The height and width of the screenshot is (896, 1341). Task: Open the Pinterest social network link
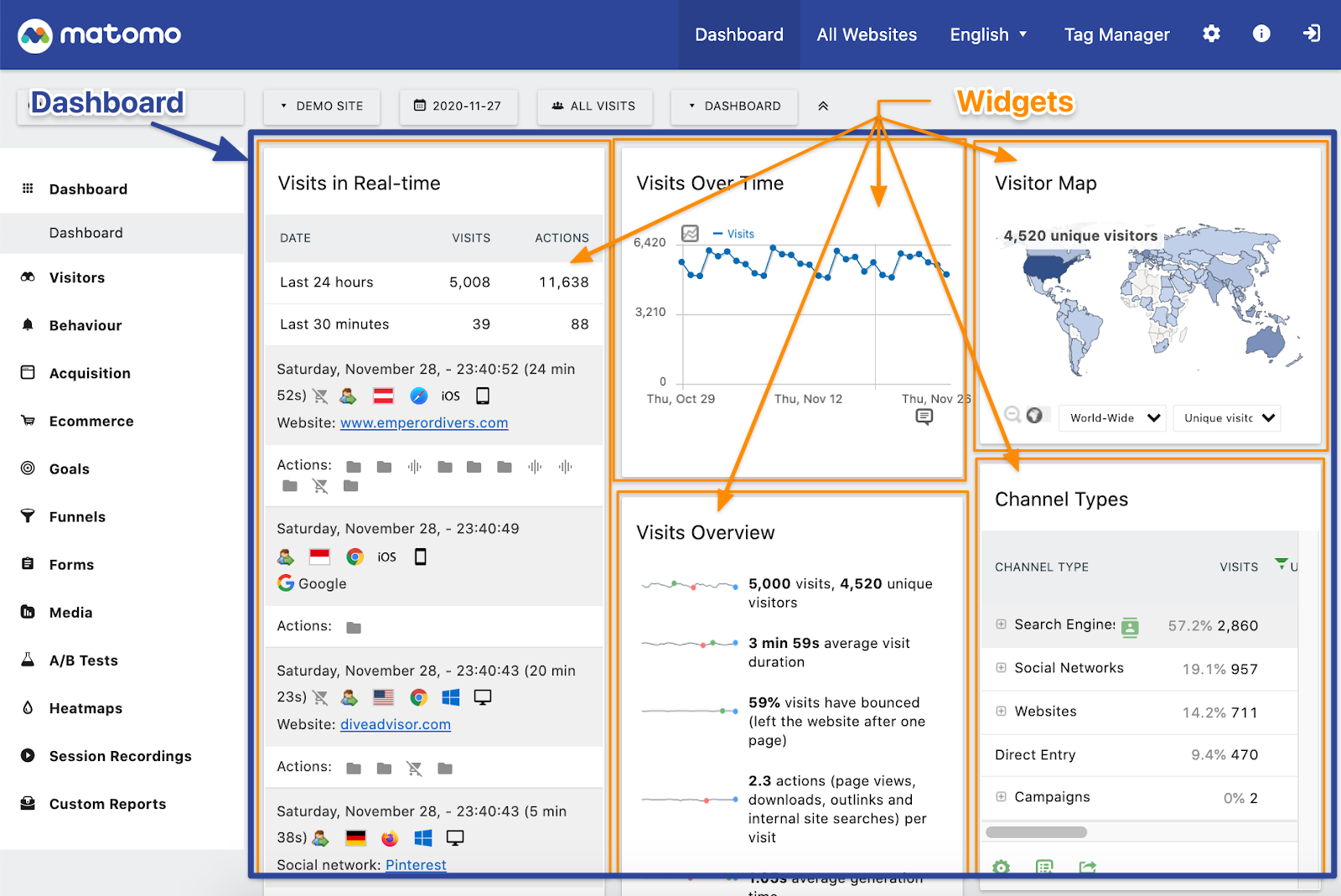pos(416,864)
